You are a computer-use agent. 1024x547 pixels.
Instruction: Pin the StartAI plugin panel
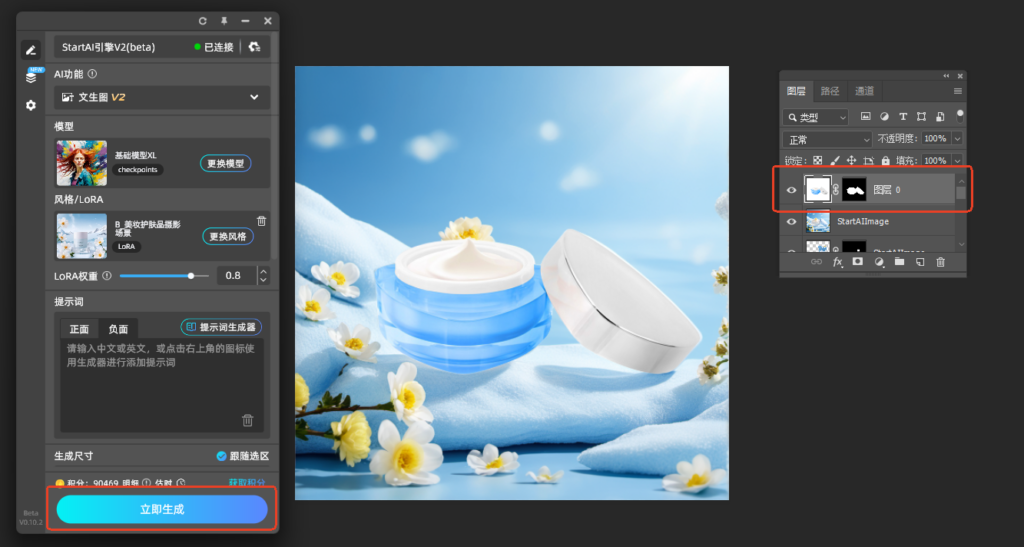(x=224, y=21)
